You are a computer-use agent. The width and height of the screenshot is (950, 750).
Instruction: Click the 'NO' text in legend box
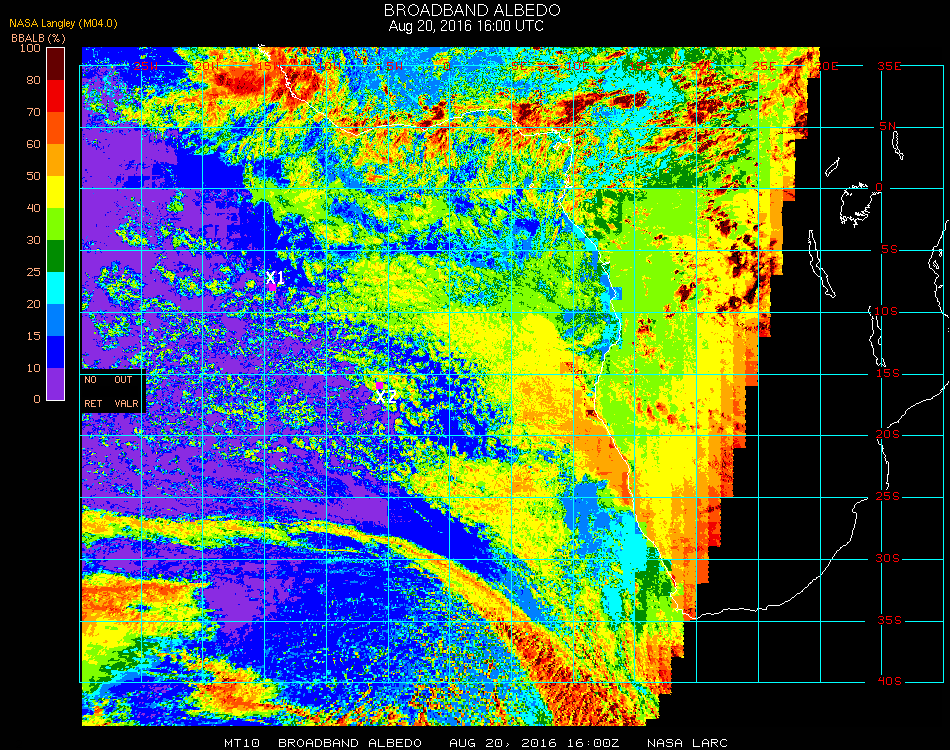pyautogui.click(x=90, y=380)
